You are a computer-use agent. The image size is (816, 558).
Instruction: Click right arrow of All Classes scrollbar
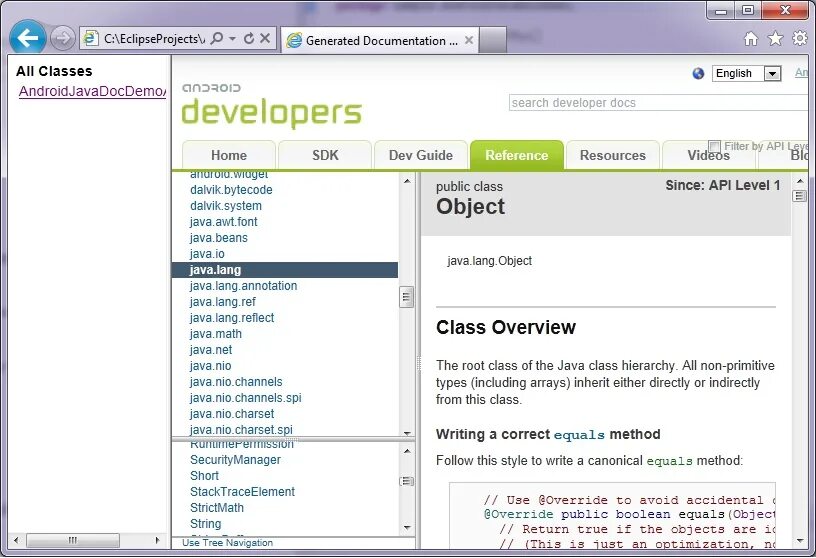pos(158,540)
